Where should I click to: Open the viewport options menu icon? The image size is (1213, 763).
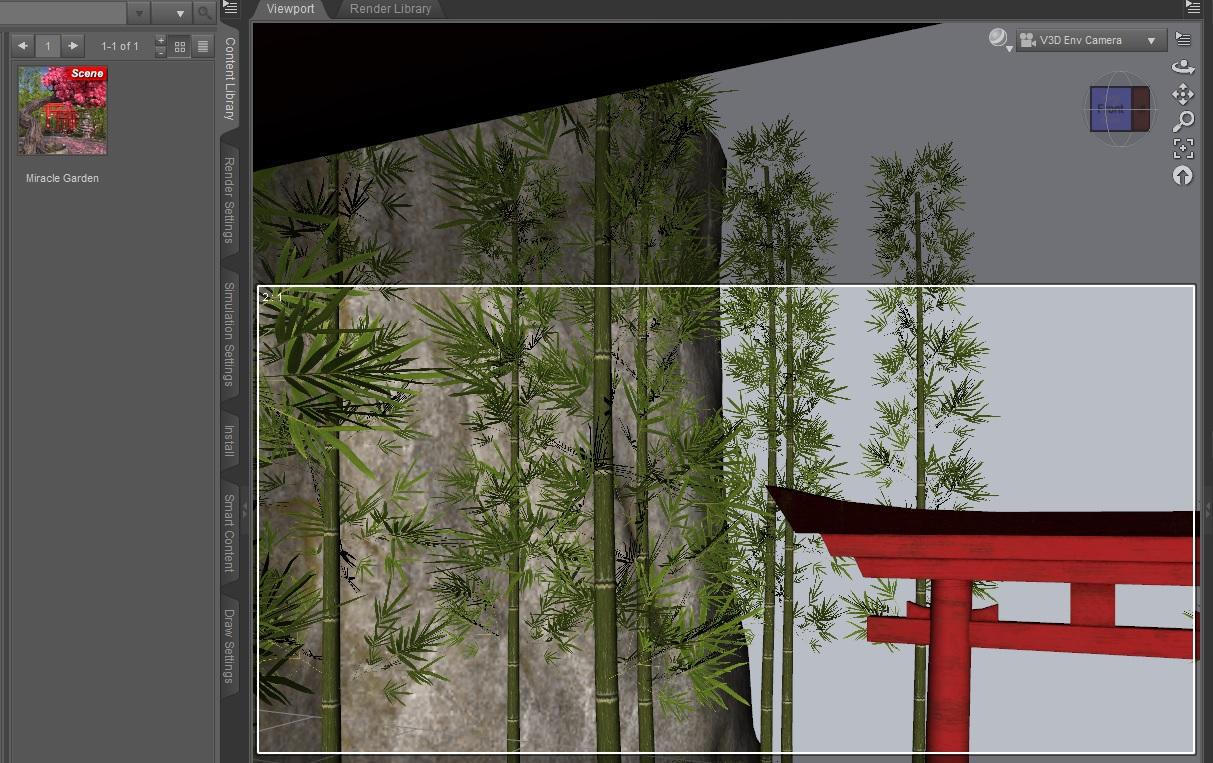pos(1183,39)
